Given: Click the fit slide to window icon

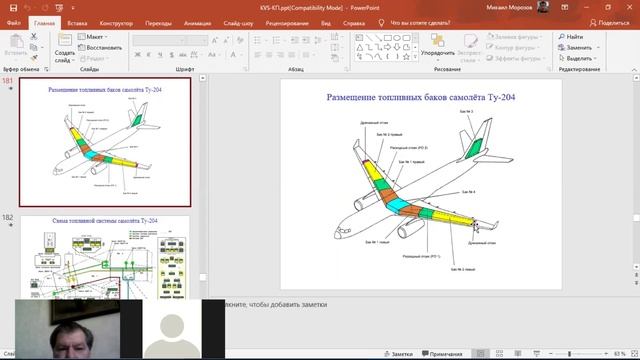Looking at the screenshot, I should pos(634,353).
